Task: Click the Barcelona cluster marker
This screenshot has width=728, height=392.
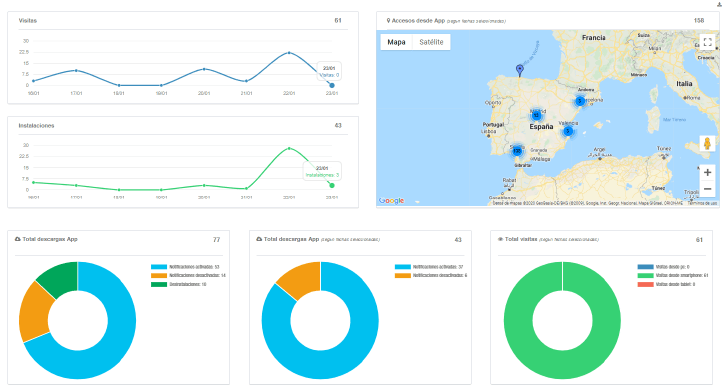Action: pos(579,101)
